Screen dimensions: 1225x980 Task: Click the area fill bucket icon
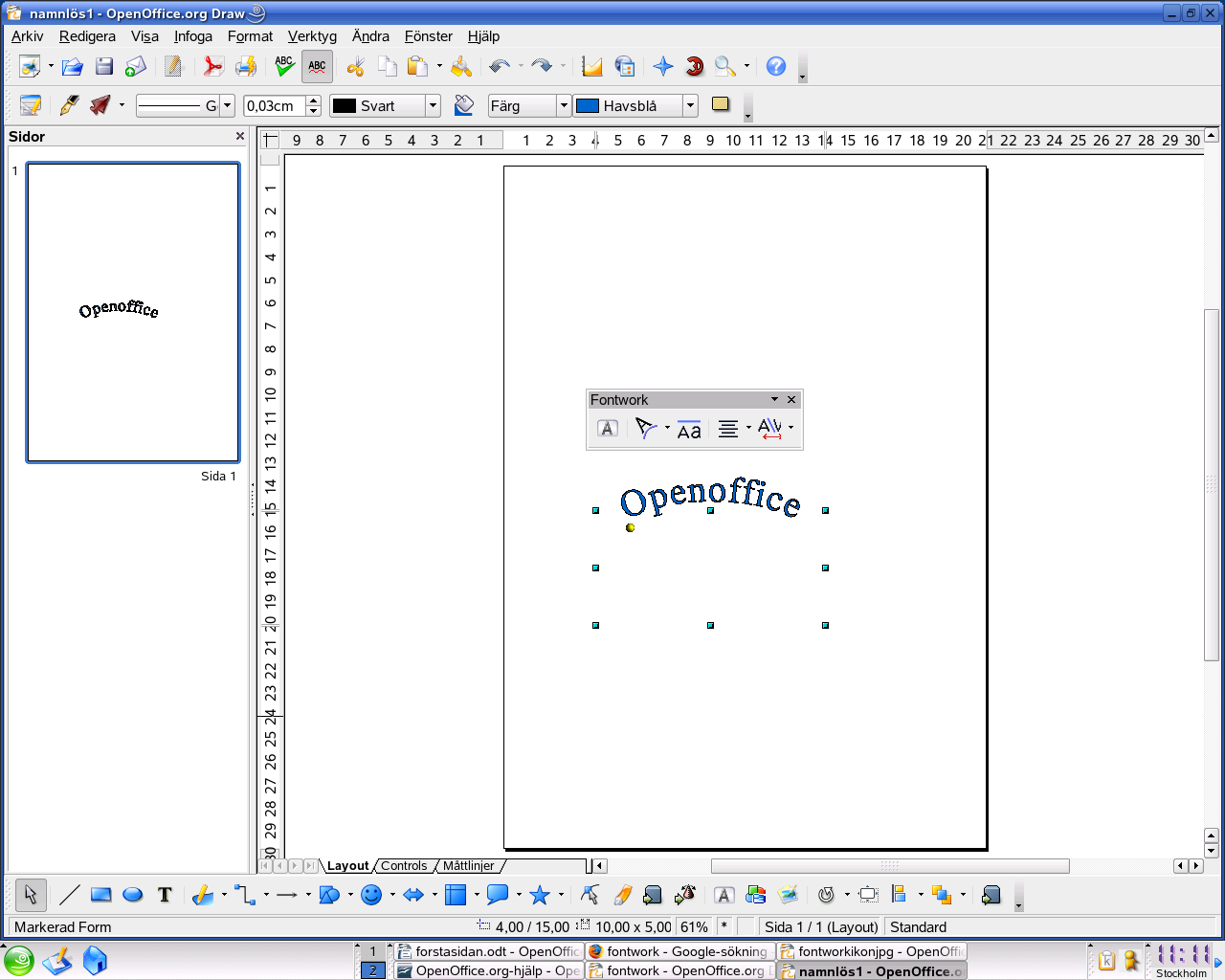pos(464,106)
